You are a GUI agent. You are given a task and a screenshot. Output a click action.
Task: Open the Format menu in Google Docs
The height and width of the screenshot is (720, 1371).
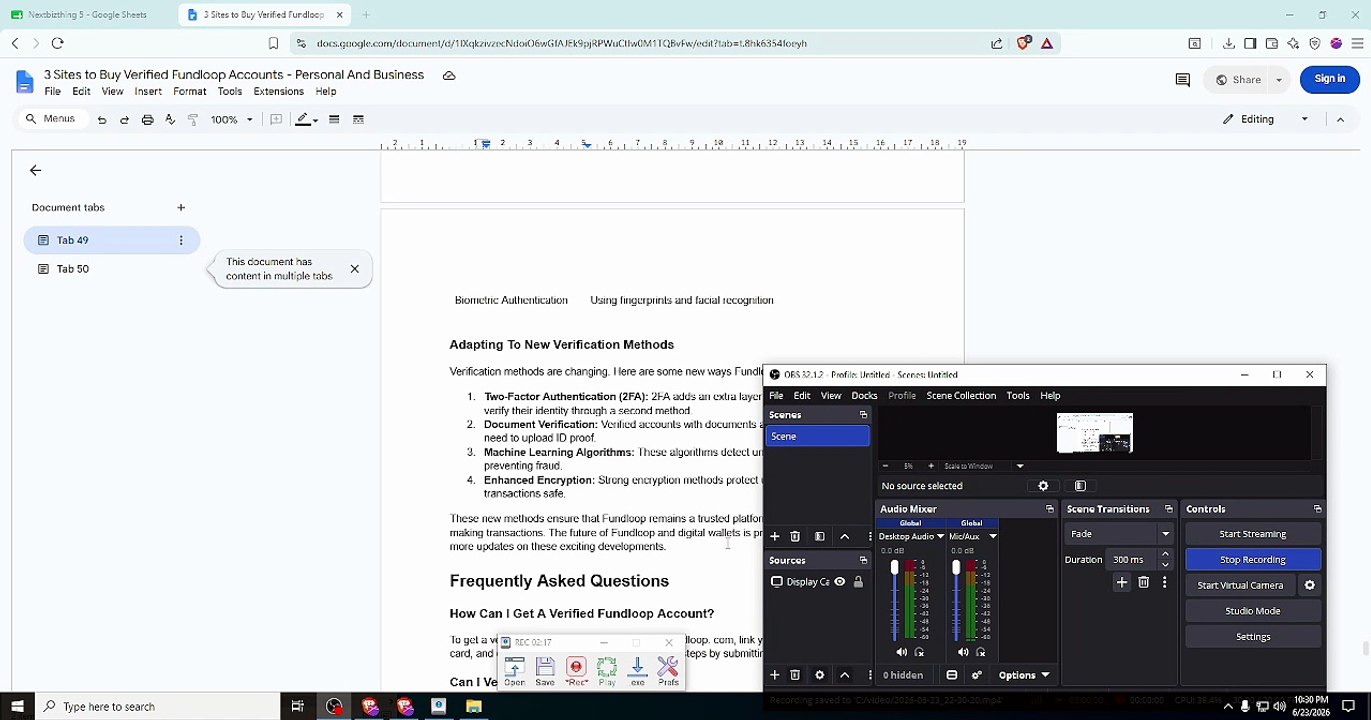(189, 92)
